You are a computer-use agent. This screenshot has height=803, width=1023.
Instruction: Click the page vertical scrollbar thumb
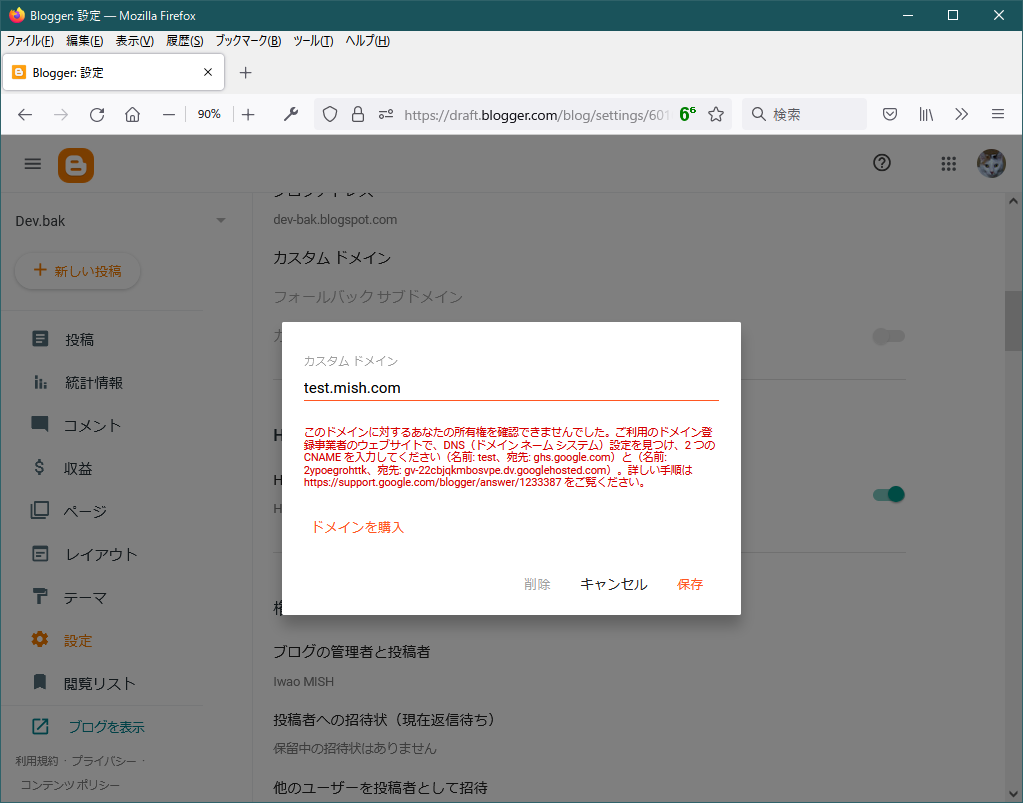pyautogui.click(x=1013, y=321)
